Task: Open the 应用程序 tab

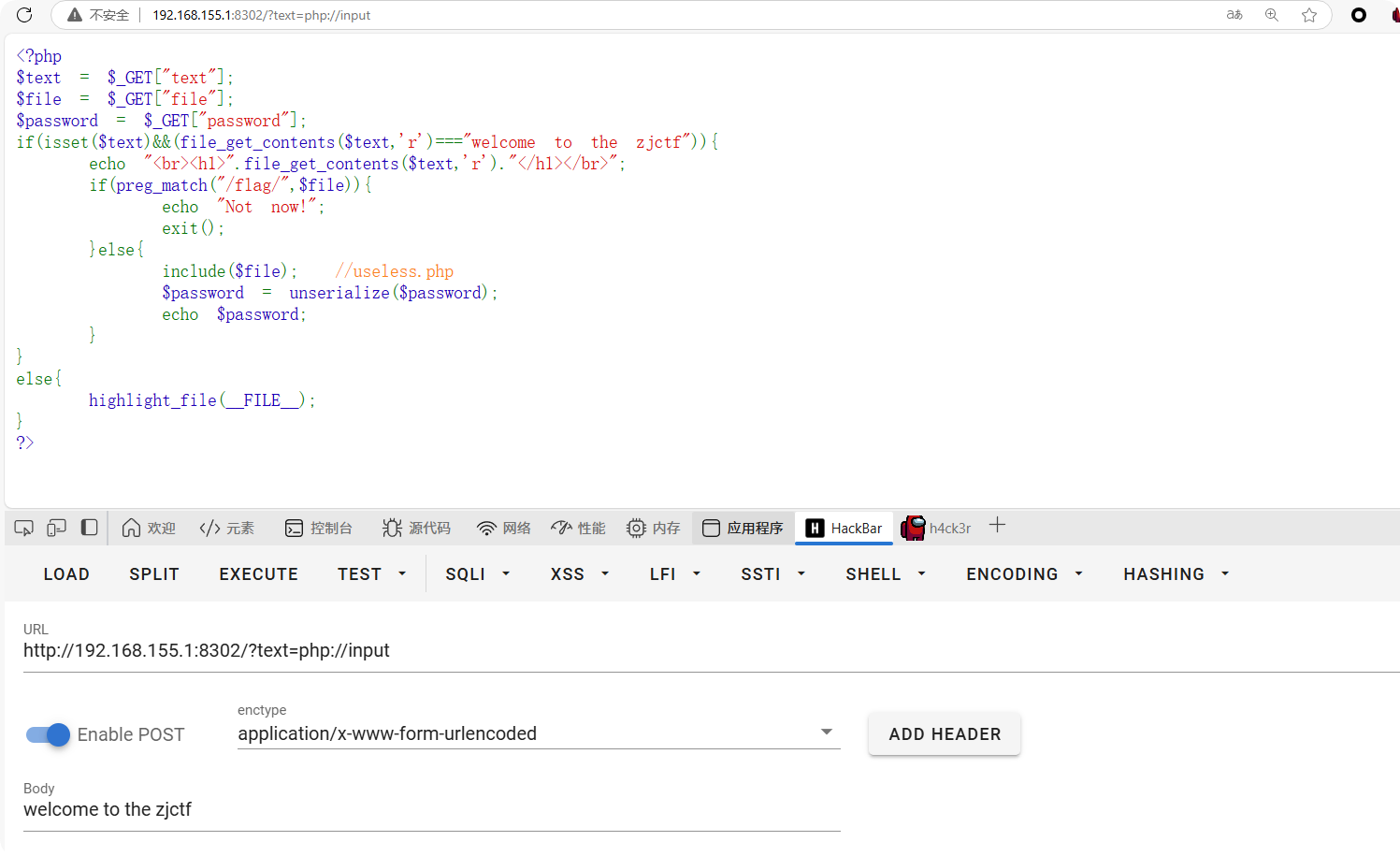Action: pos(743,529)
